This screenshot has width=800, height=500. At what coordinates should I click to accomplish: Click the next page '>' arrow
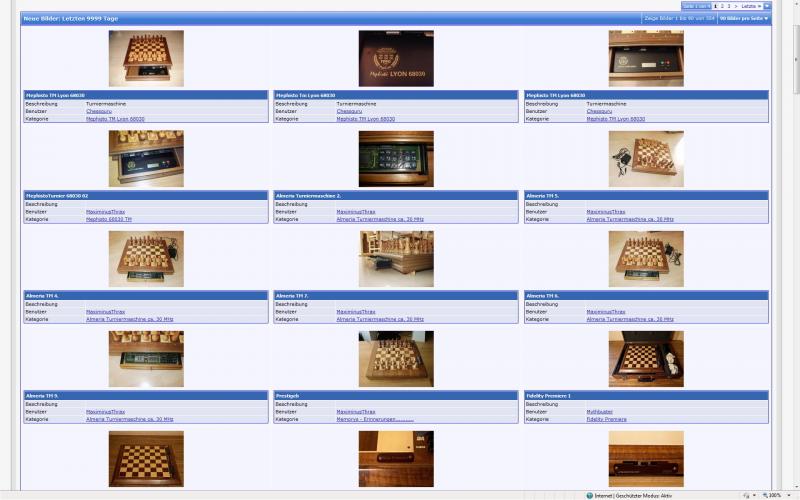736,6
